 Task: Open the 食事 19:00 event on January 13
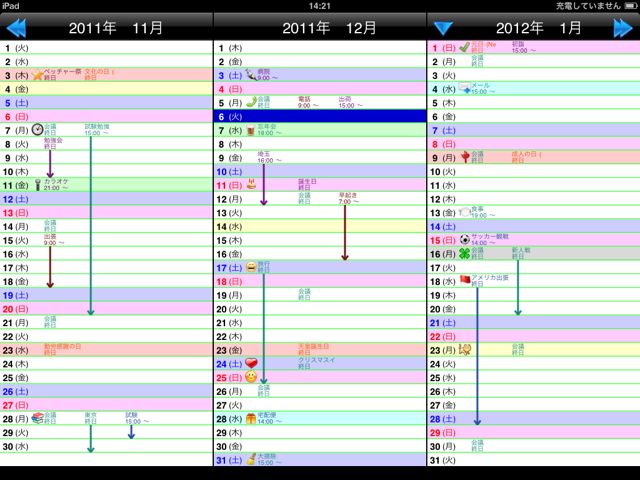click(x=483, y=212)
